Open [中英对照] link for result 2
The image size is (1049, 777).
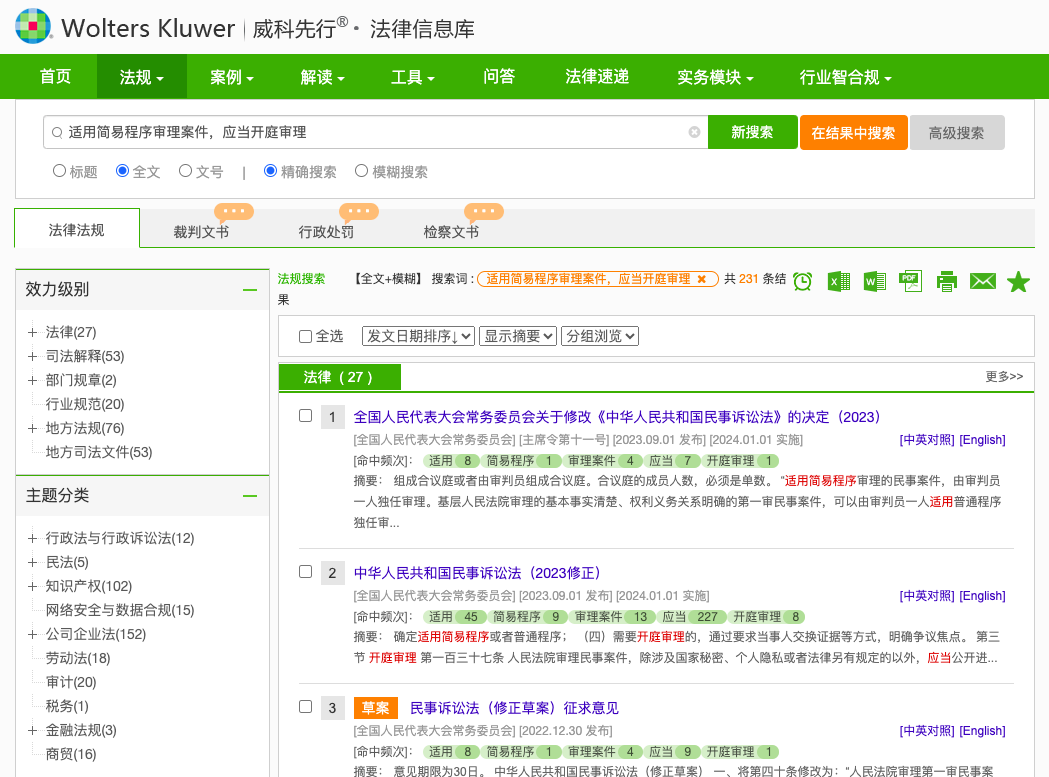click(x=927, y=596)
